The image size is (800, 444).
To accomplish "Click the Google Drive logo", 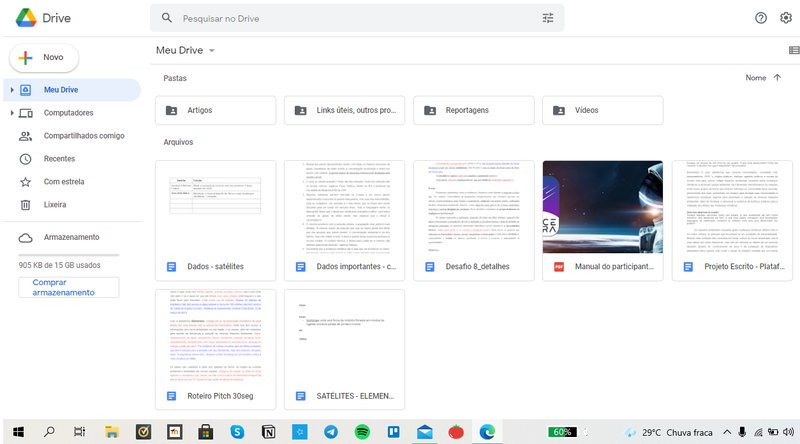I will coord(26,18).
